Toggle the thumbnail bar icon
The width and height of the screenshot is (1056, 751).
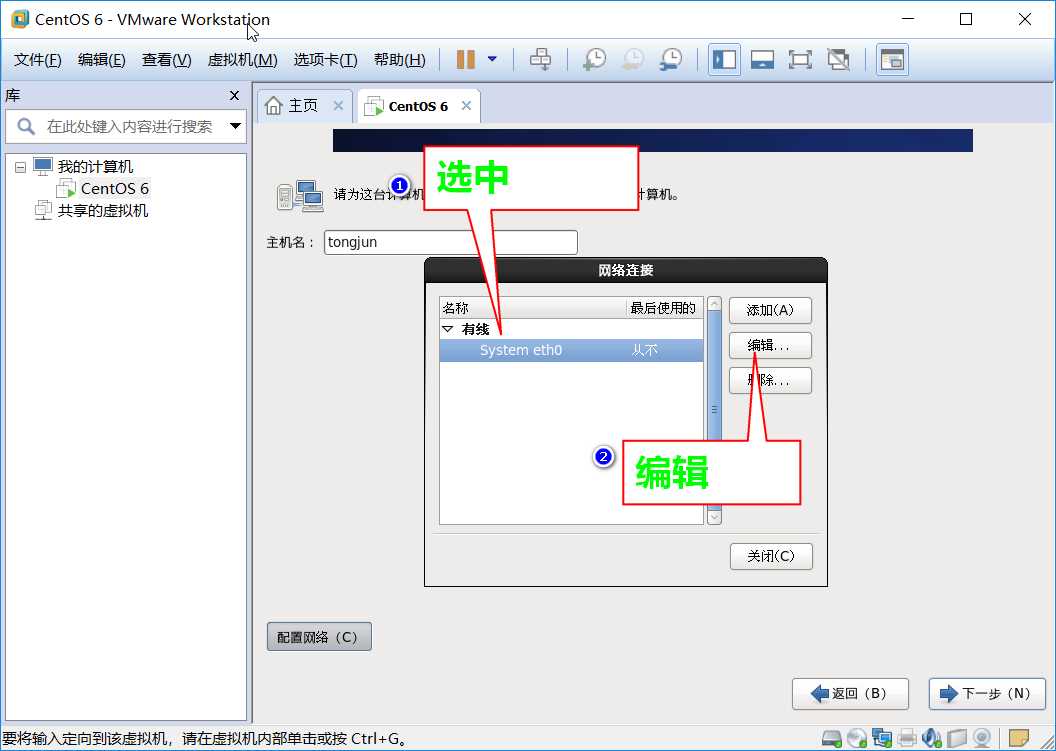coord(762,59)
